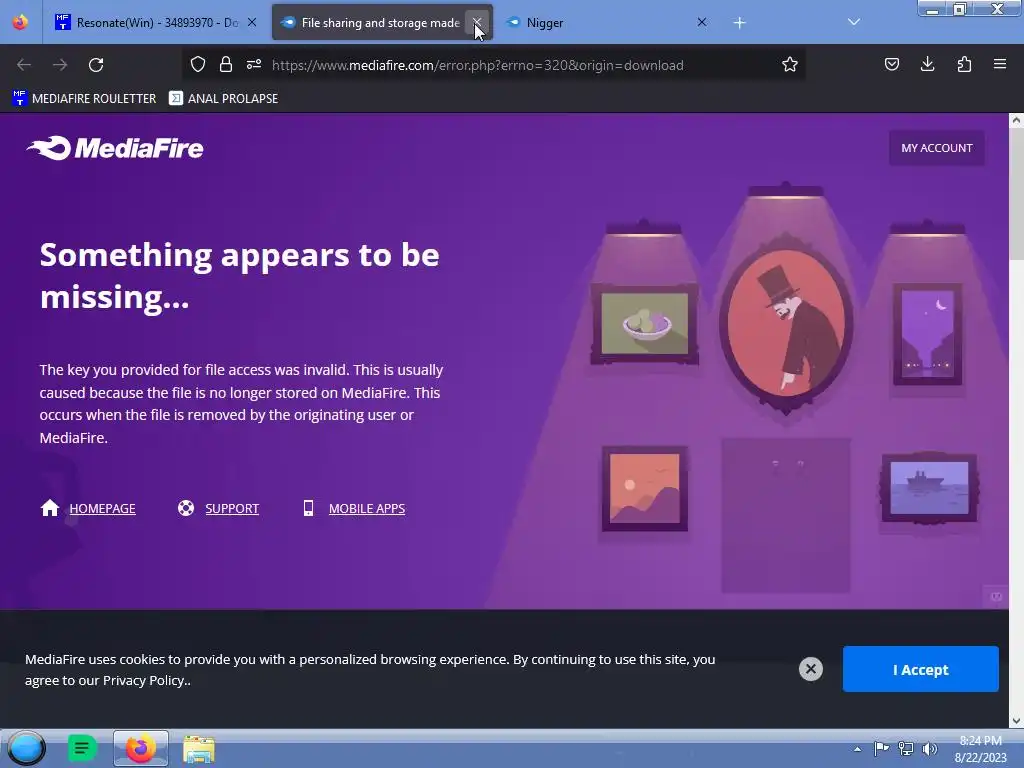The image size is (1024, 768).
Task: Open File Explorer from taskbar
Action: coord(199,749)
